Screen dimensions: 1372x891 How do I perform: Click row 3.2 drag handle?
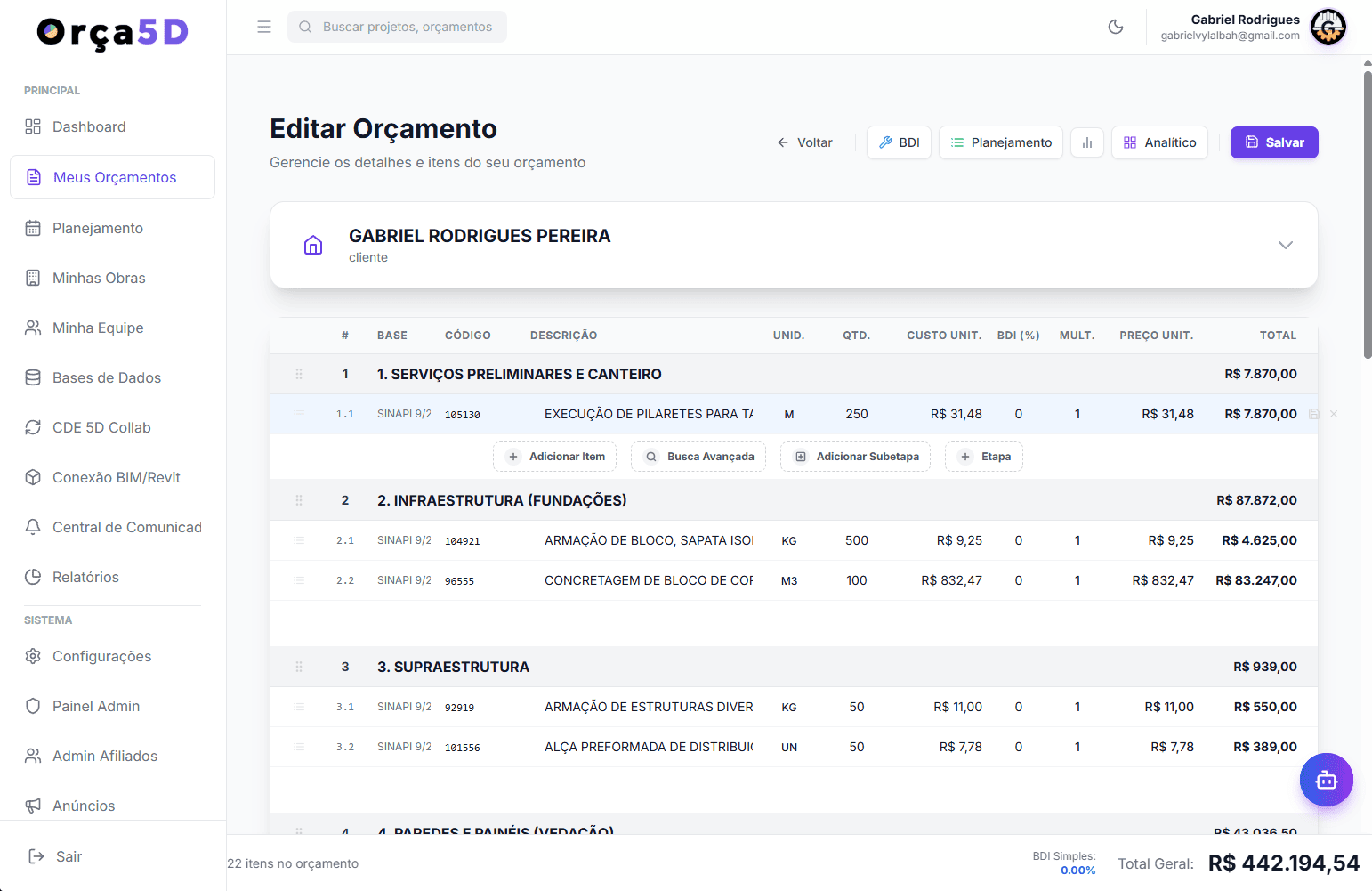[299, 747]
